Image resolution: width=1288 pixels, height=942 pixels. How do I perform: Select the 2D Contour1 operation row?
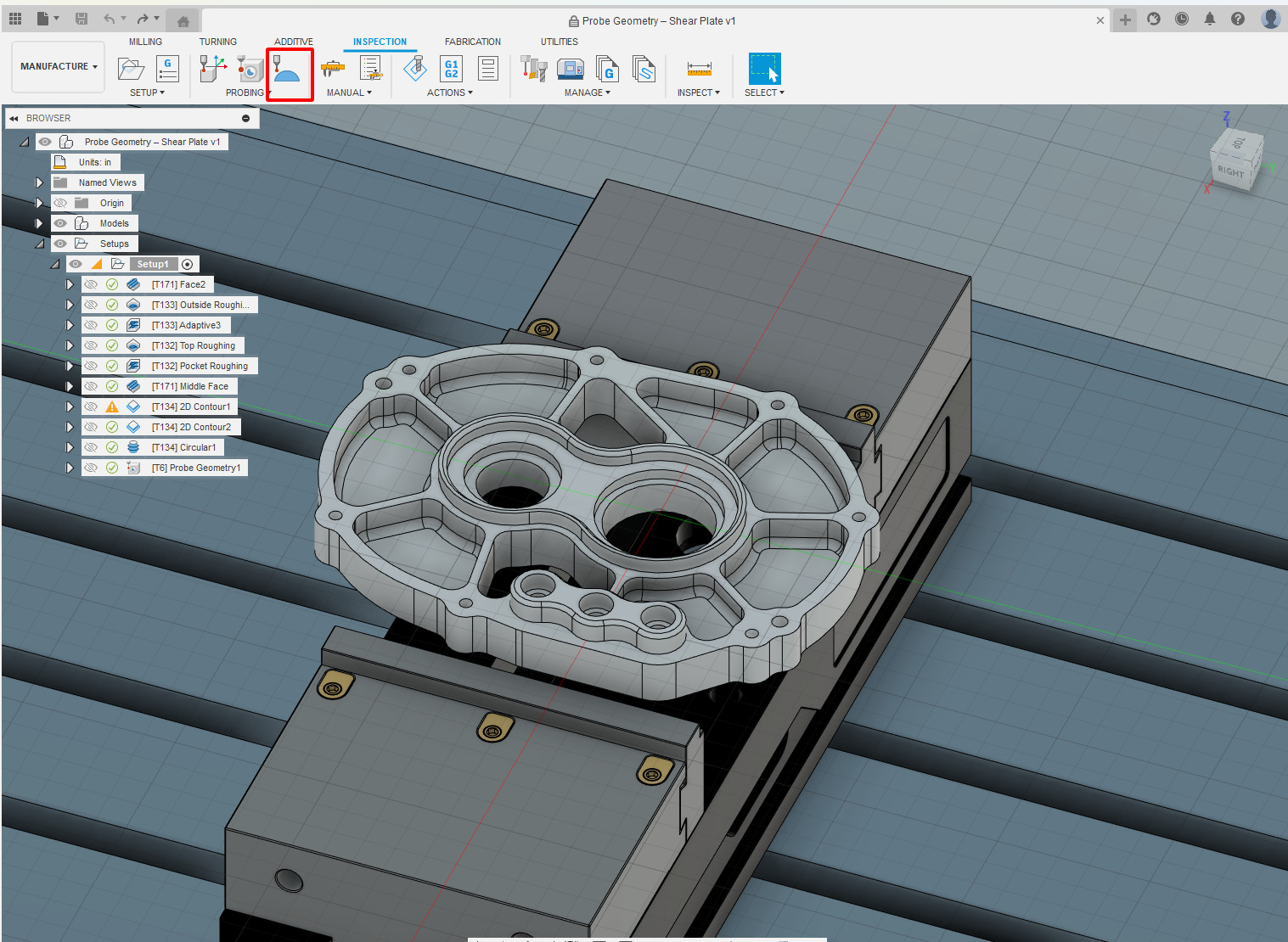pos(160,407)
